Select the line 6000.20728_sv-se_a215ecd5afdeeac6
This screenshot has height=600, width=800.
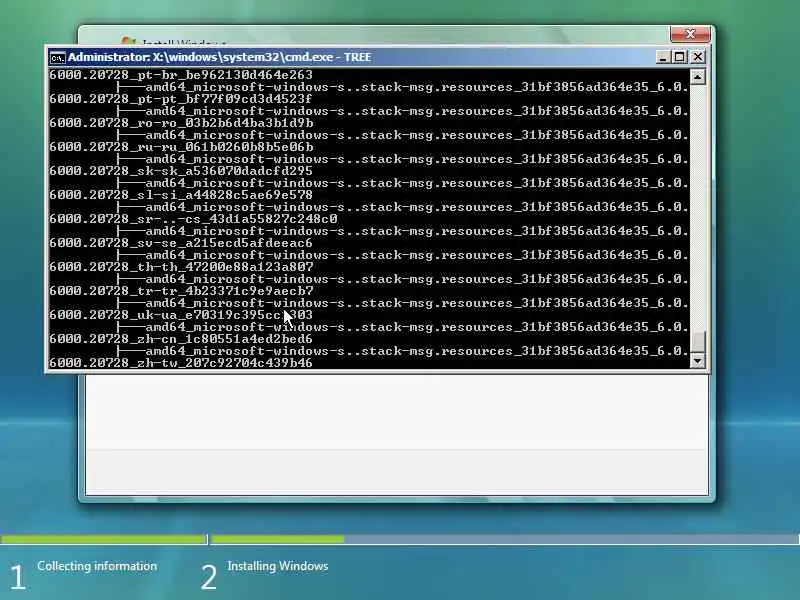181,243
